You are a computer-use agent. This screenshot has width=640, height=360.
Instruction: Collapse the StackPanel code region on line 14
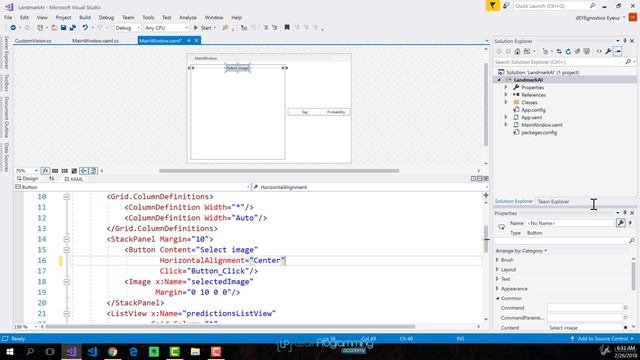(x=67, y=239)
